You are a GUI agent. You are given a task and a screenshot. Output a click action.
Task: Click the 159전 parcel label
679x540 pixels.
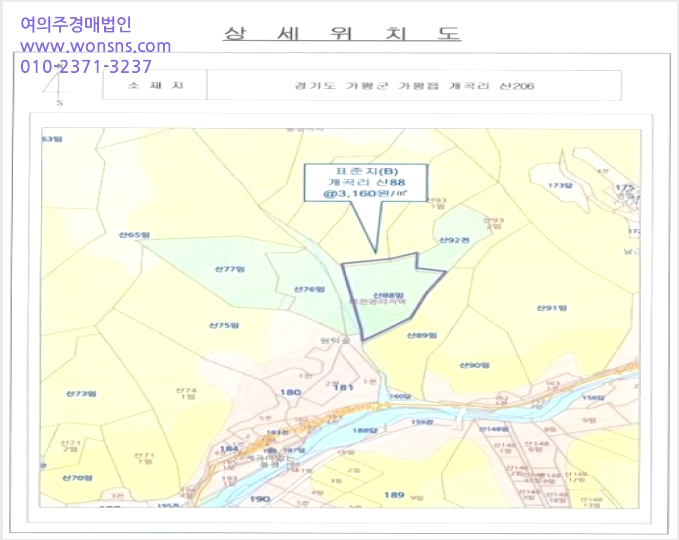click(x=422, y=422)
